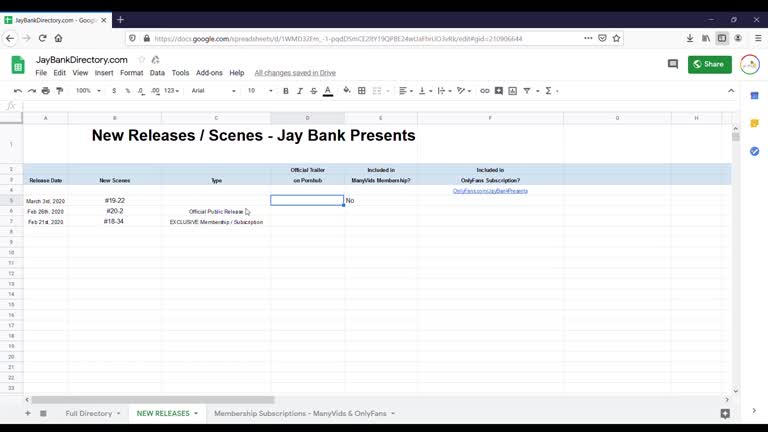
Task: Open the Help menu
Action: click(x=237, y=72)
